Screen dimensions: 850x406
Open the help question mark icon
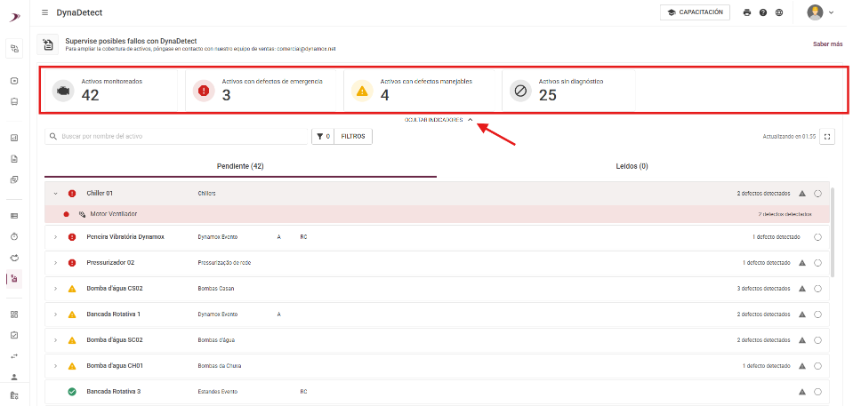pos(762,13)
